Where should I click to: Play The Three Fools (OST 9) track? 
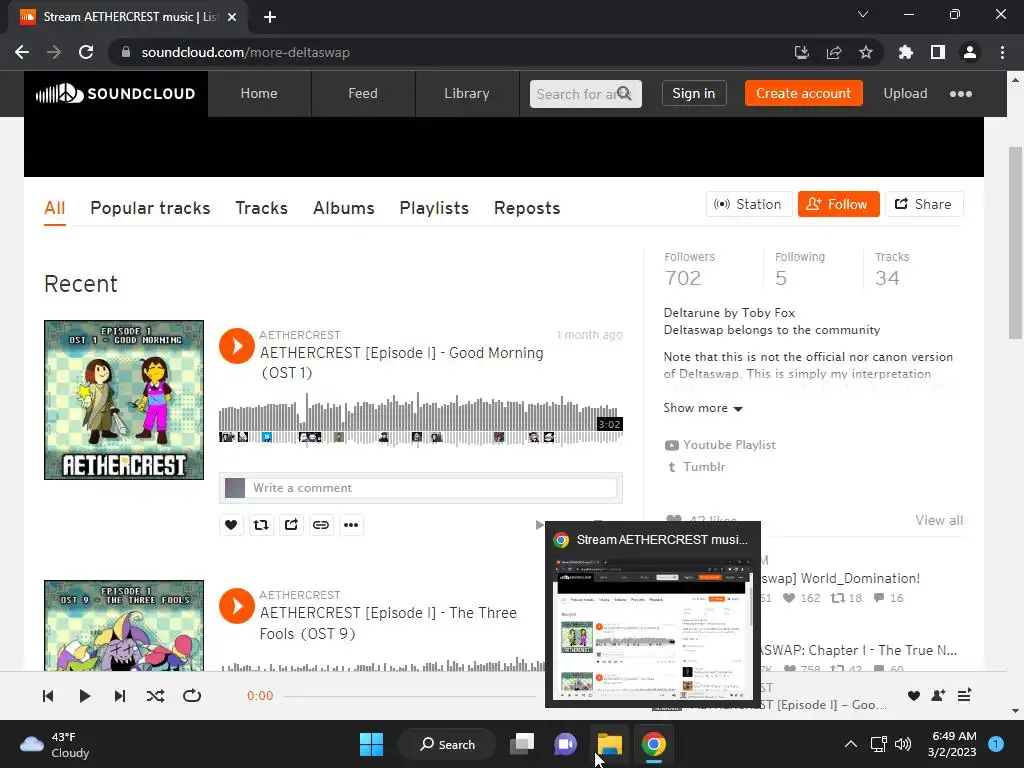236,606
